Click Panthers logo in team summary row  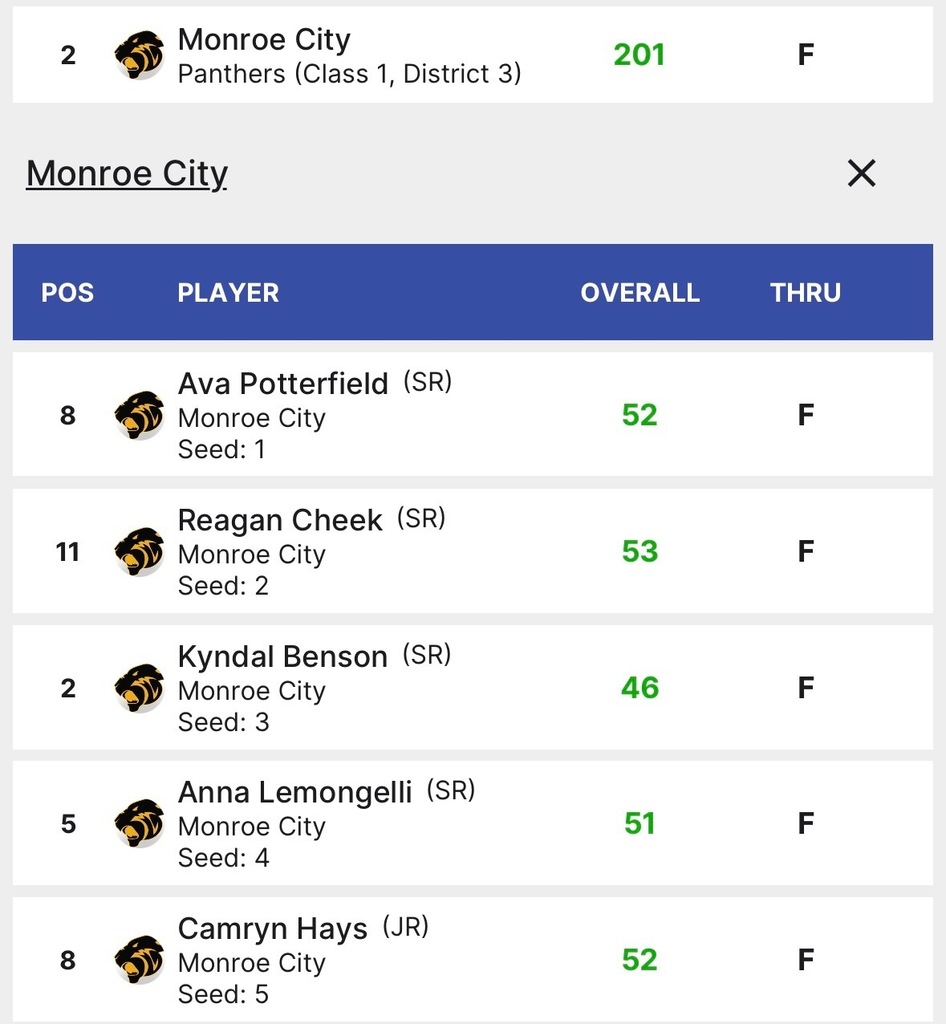click(x=138, y=55)
